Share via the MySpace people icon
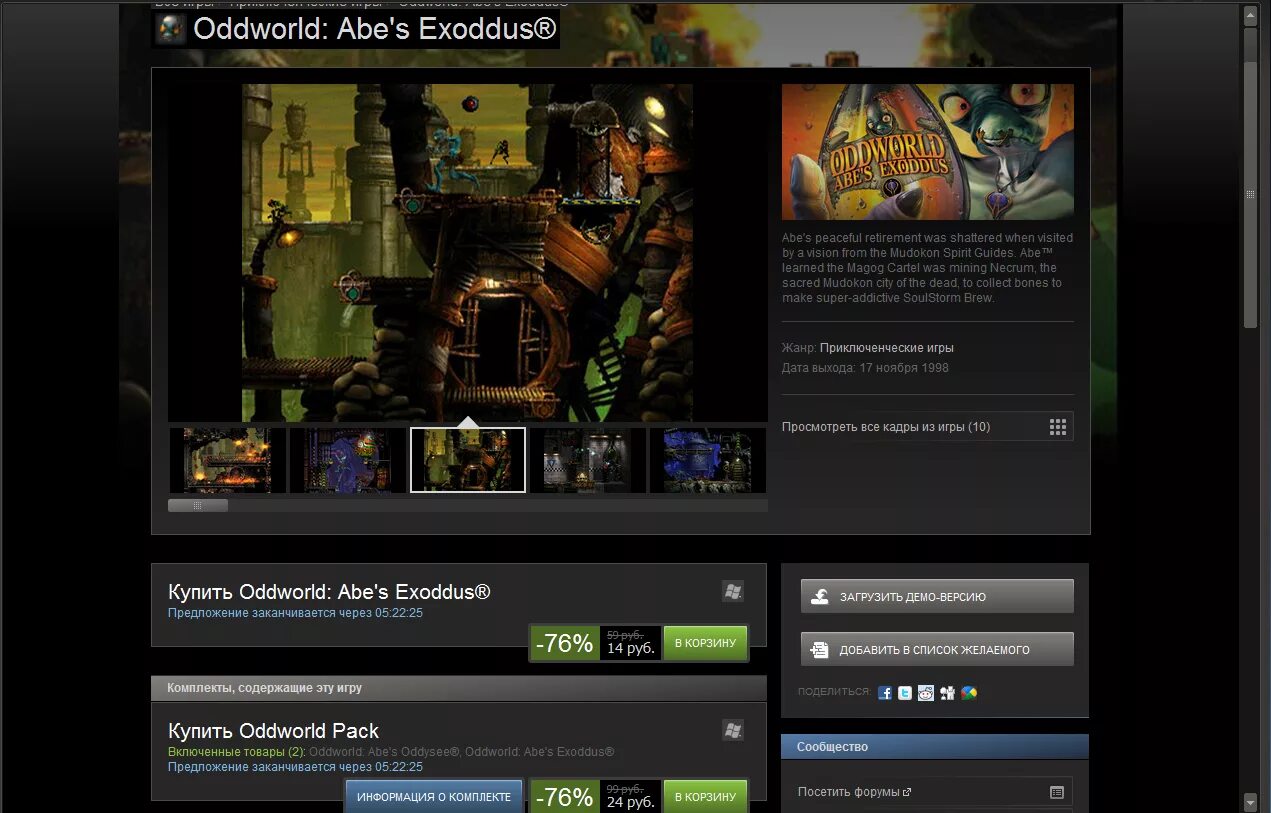This screenshot has width=1271, height=813. tap(947, 692)
